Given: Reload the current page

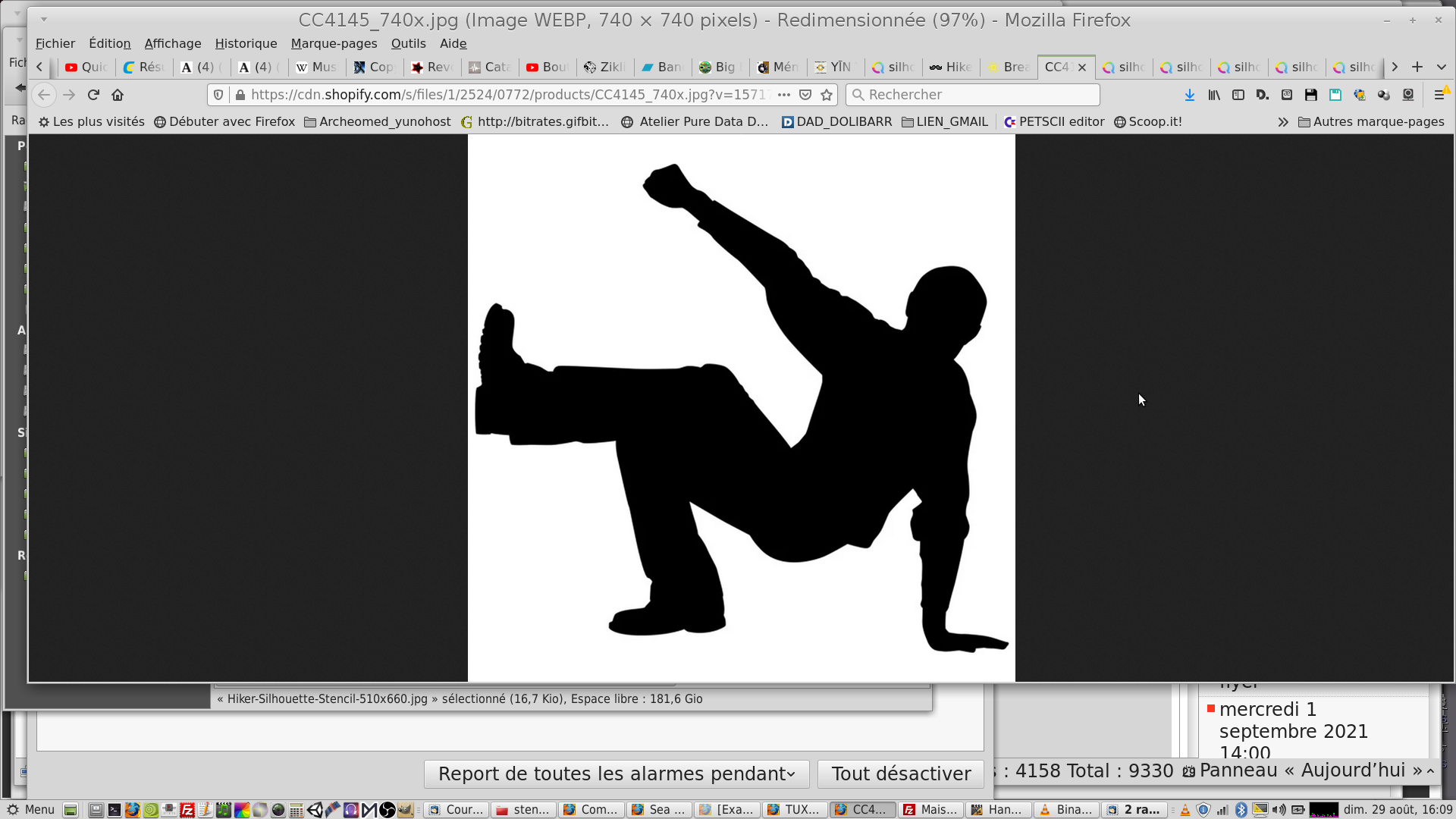Looking at the screenshot, I should point(93,95).
